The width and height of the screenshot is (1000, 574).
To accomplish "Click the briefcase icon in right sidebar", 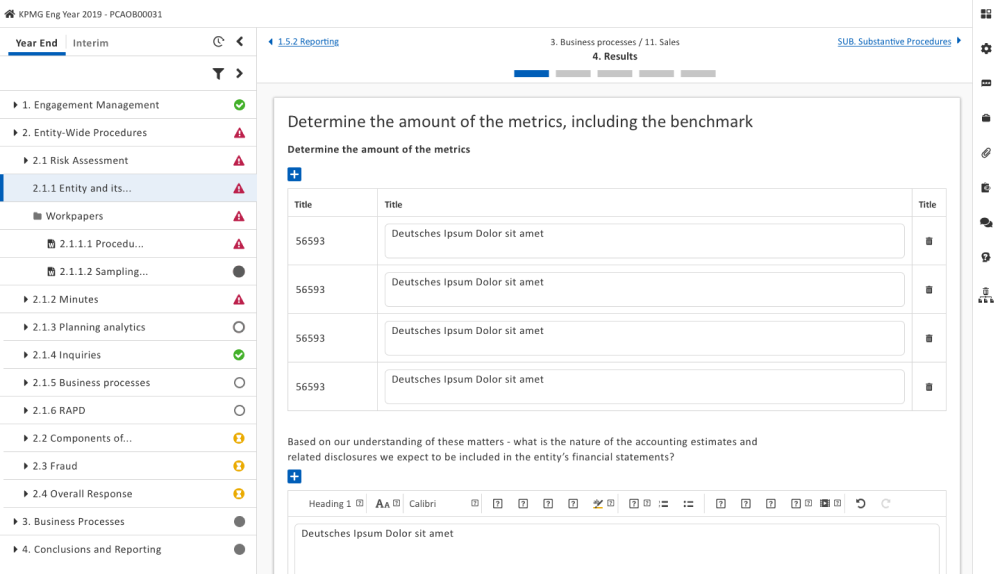I will pos(986,118).
